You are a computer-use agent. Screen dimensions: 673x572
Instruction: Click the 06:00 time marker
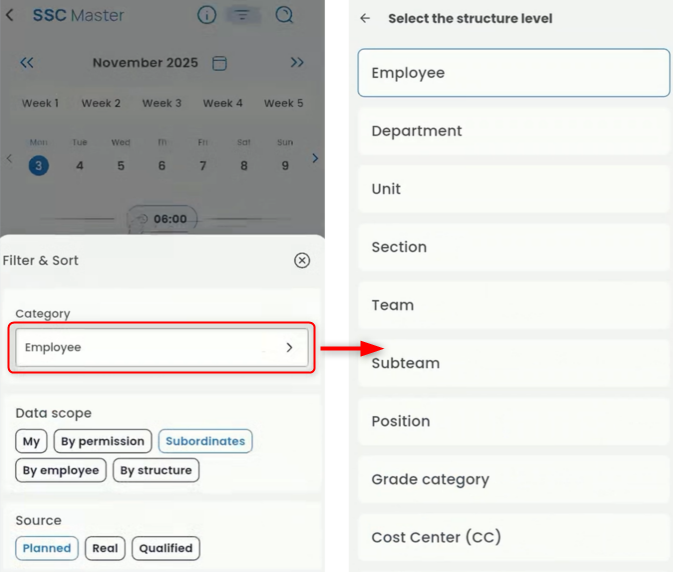point(163,219)
